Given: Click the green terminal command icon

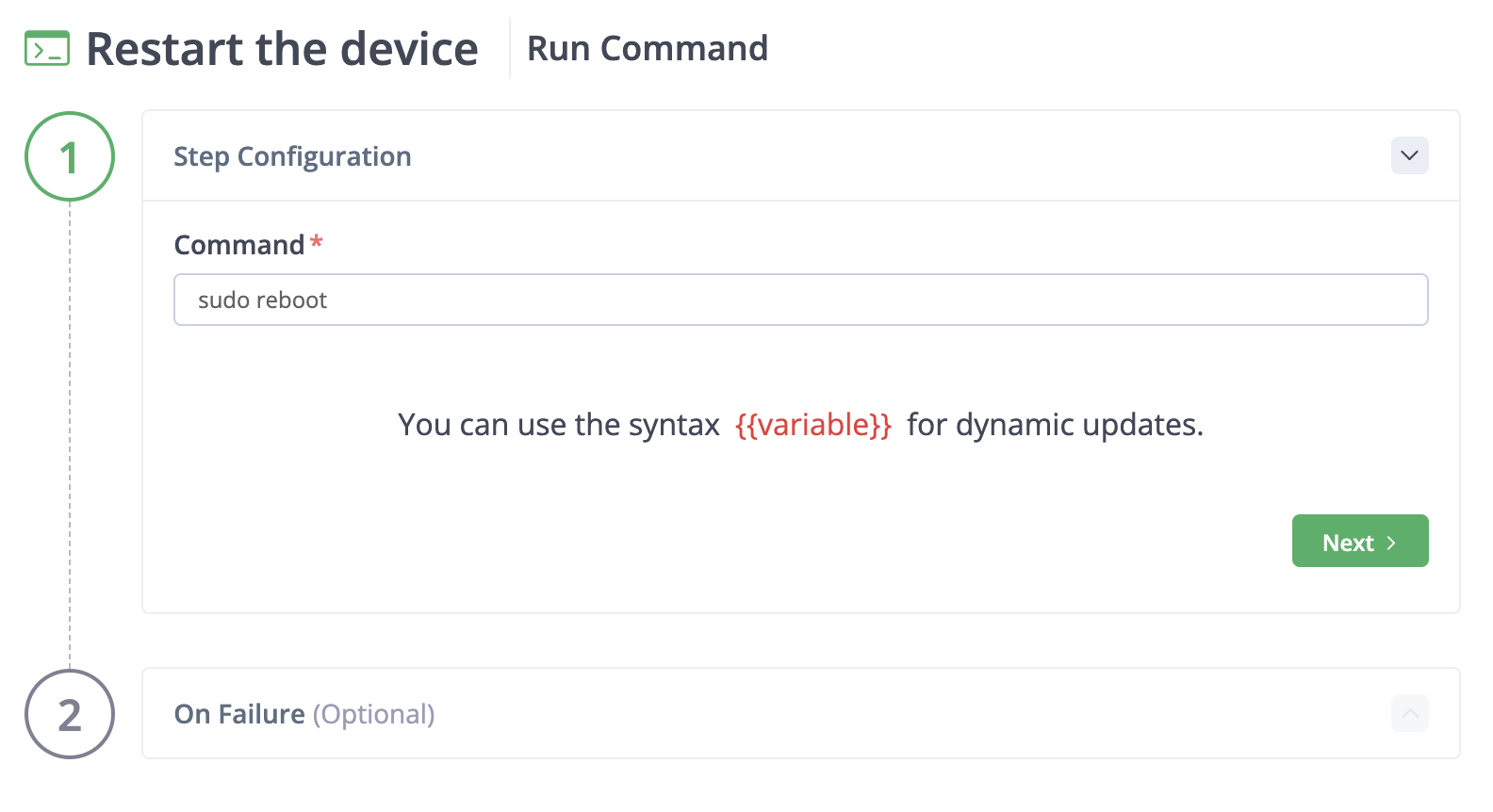Looking at the screenshot, I should pyautogui.click(x=47, y=49).
